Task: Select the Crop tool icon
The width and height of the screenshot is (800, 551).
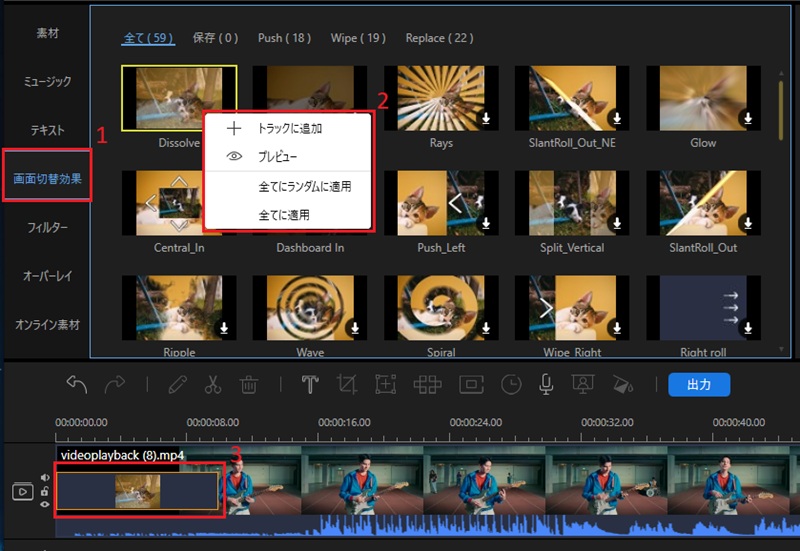Action: [x=347, y=385]
